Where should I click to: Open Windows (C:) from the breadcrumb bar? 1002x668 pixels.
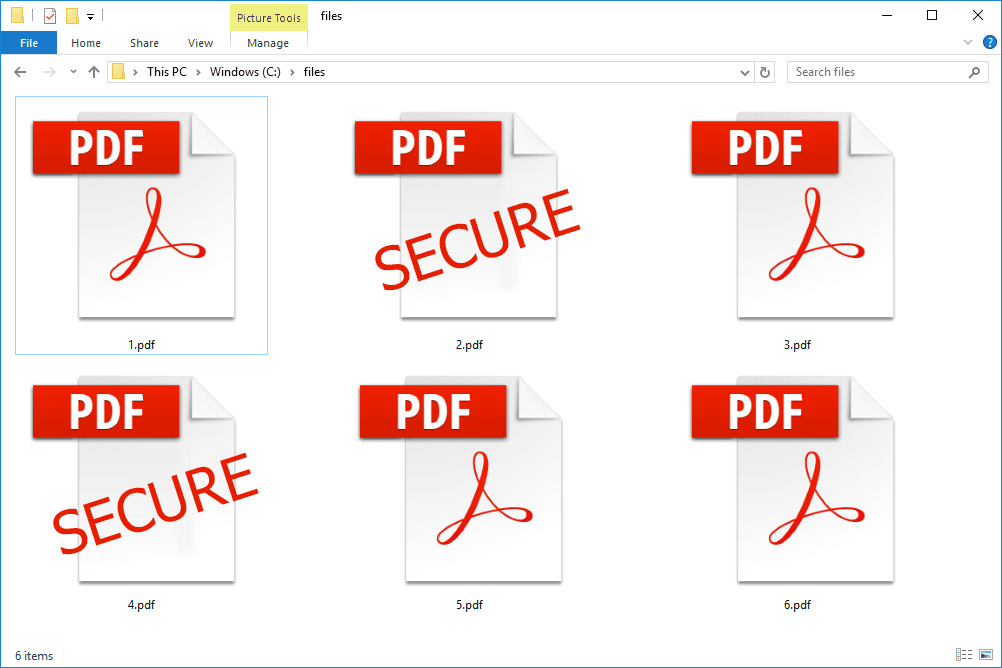click(x=243, y=71)
